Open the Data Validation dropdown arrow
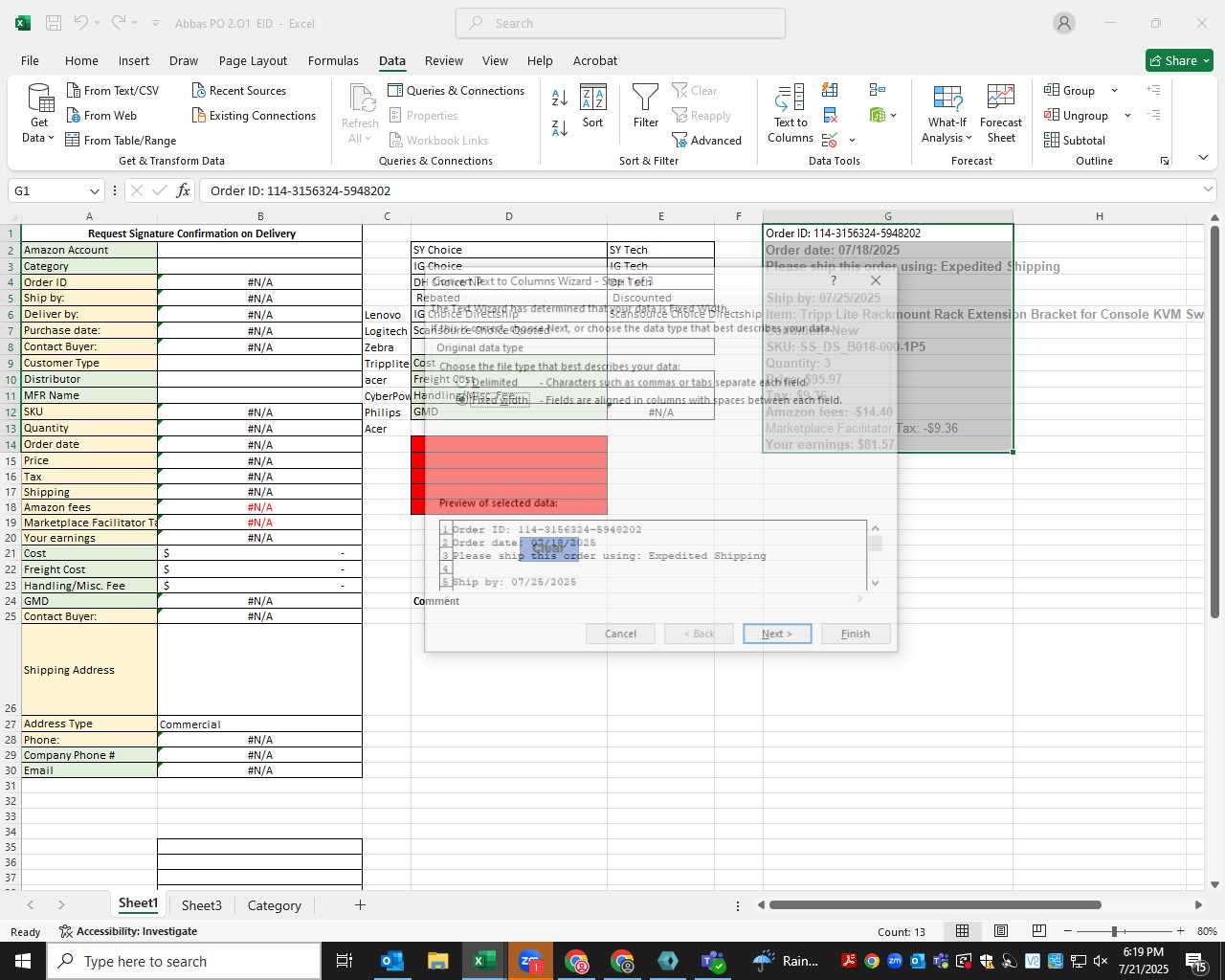 (852, 140)
